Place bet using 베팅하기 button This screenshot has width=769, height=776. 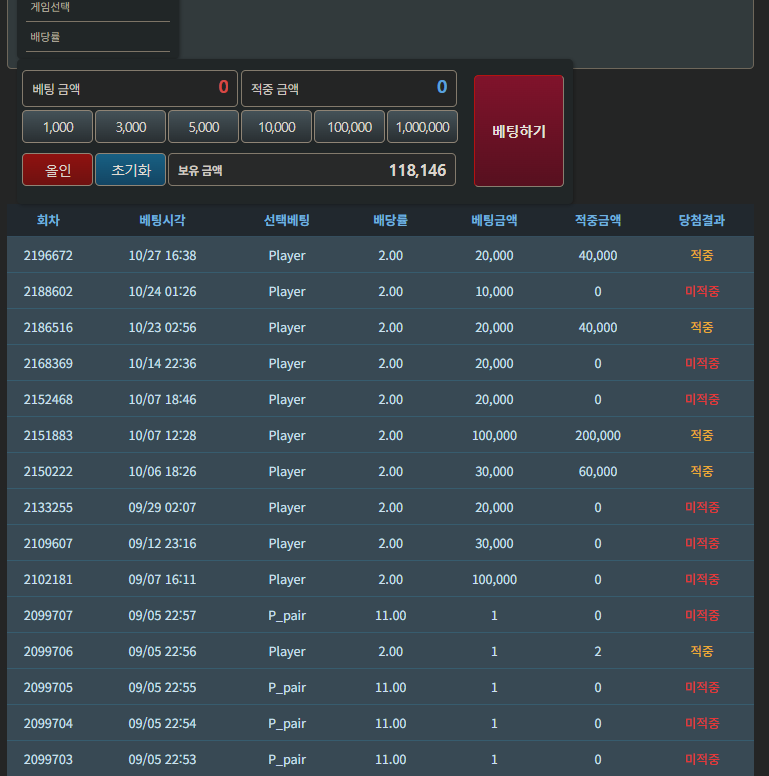point(519,131)
